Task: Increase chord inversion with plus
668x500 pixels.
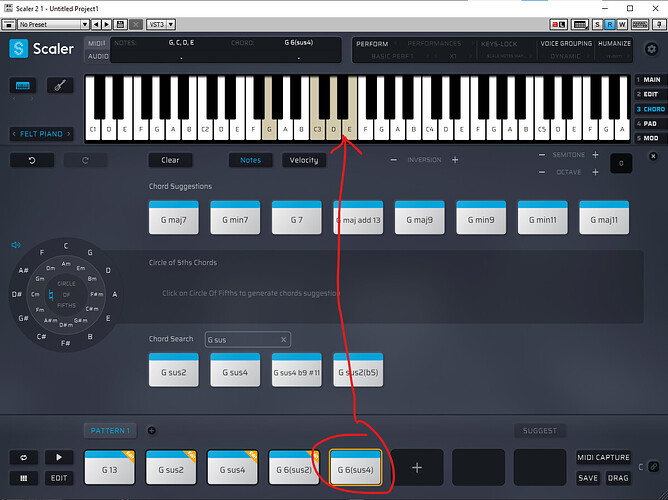Action: click(x=455, y=160)
